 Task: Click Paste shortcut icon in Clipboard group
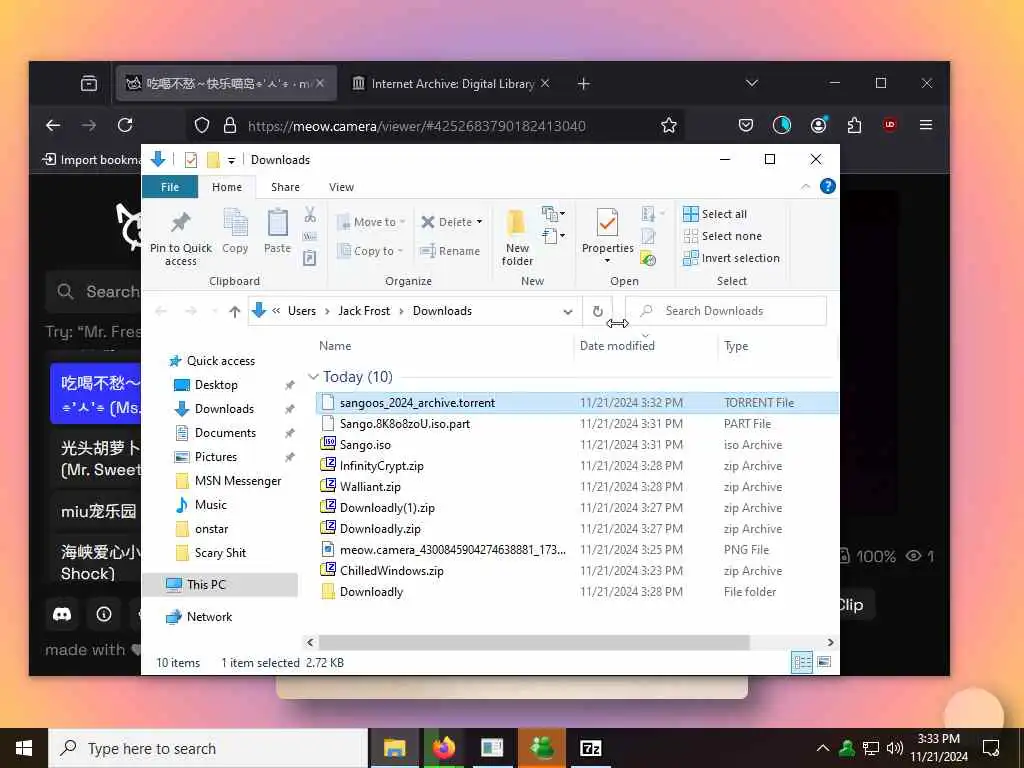tap(310, 258)
